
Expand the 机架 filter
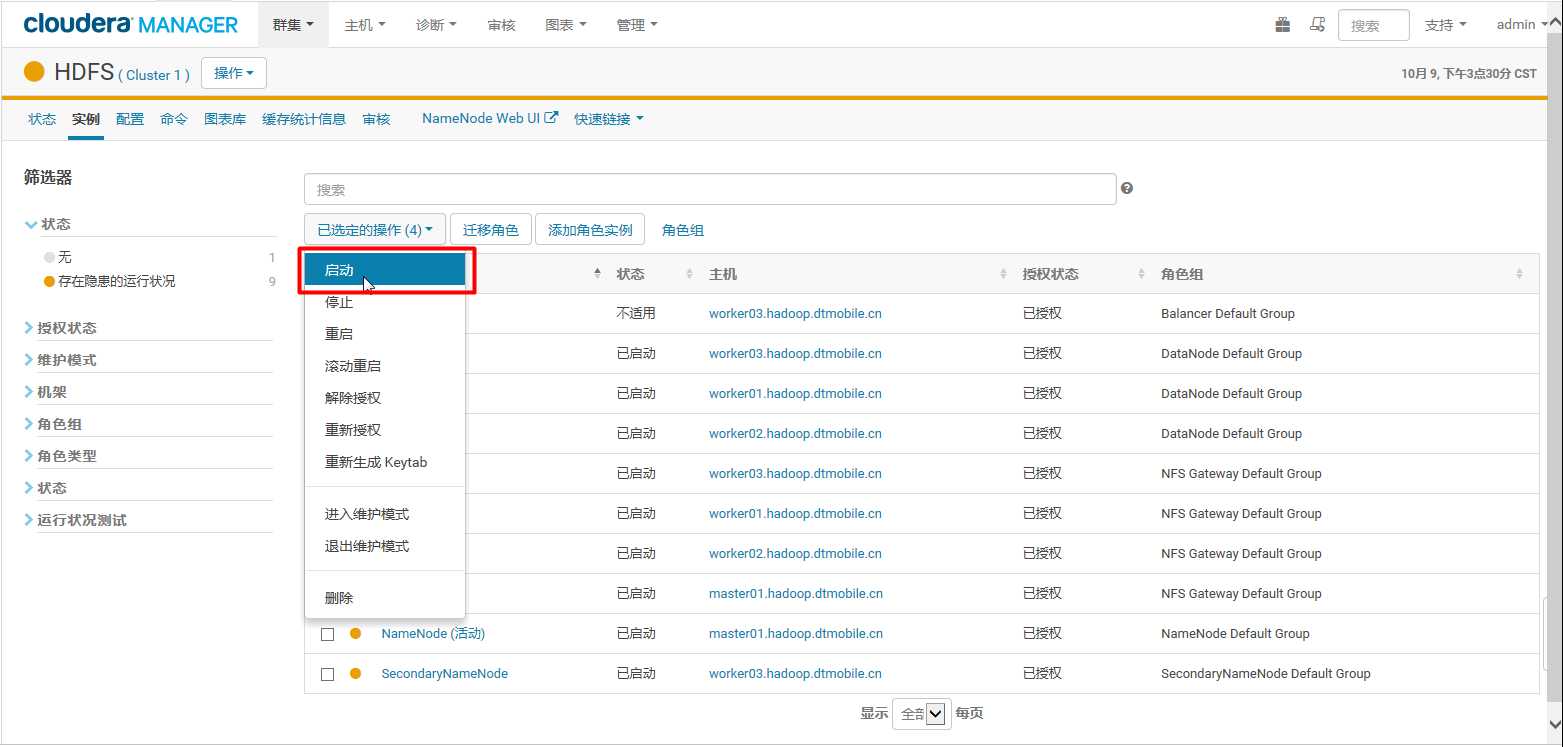click(46, 392)
